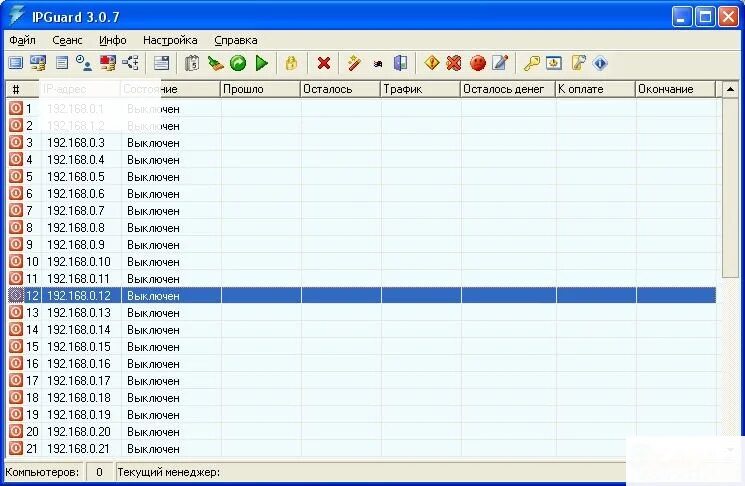Viewport: 745px width, 486px height.
Task: Open the Справка menu
Action: coord(236,40)
